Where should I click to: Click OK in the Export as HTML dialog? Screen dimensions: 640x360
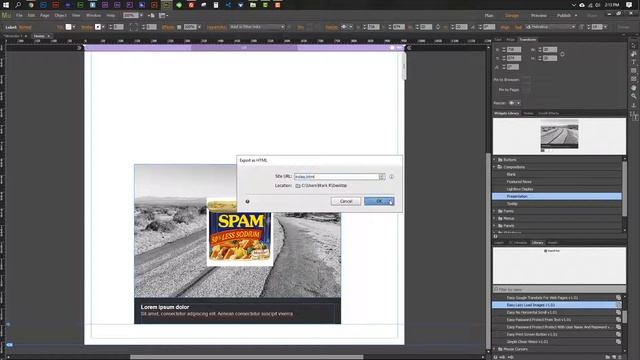(x=379, y=201)
